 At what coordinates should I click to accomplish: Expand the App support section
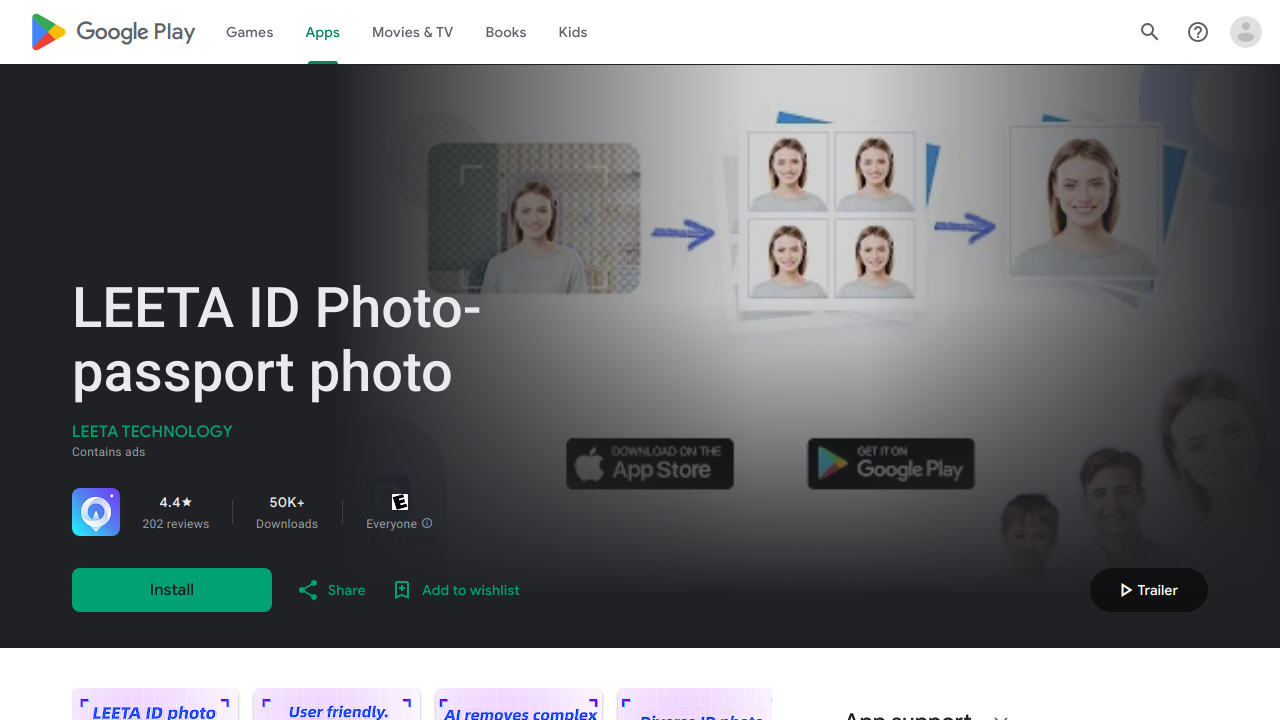[x=1001, y=714]
